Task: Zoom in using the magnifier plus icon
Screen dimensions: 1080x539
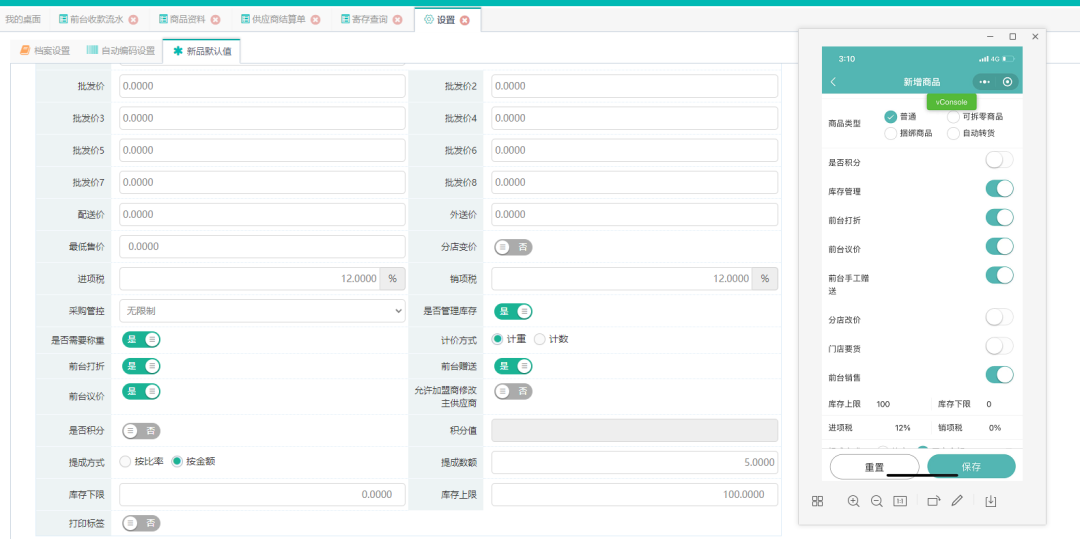Action: 853,501
